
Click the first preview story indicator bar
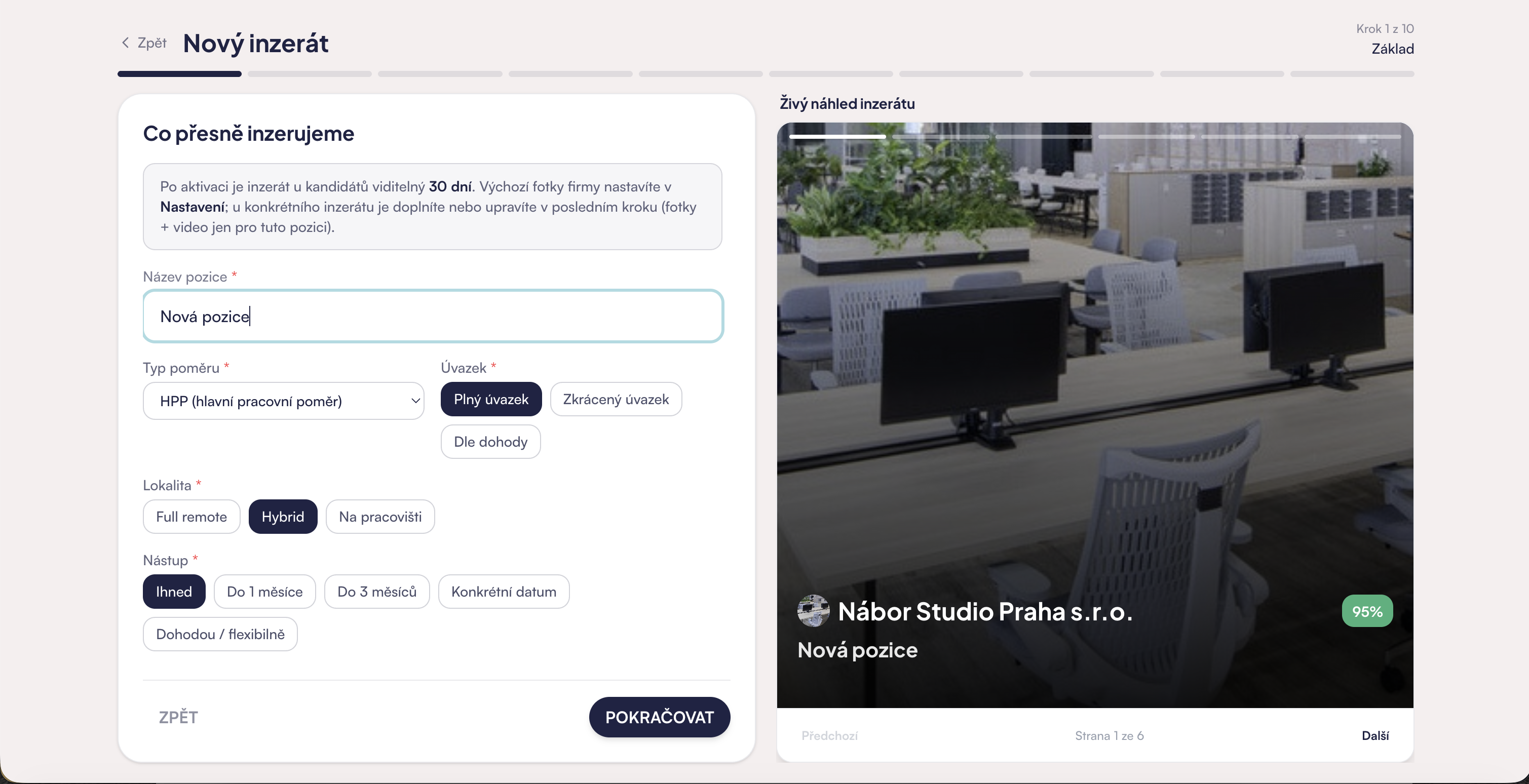coord(837,137)
